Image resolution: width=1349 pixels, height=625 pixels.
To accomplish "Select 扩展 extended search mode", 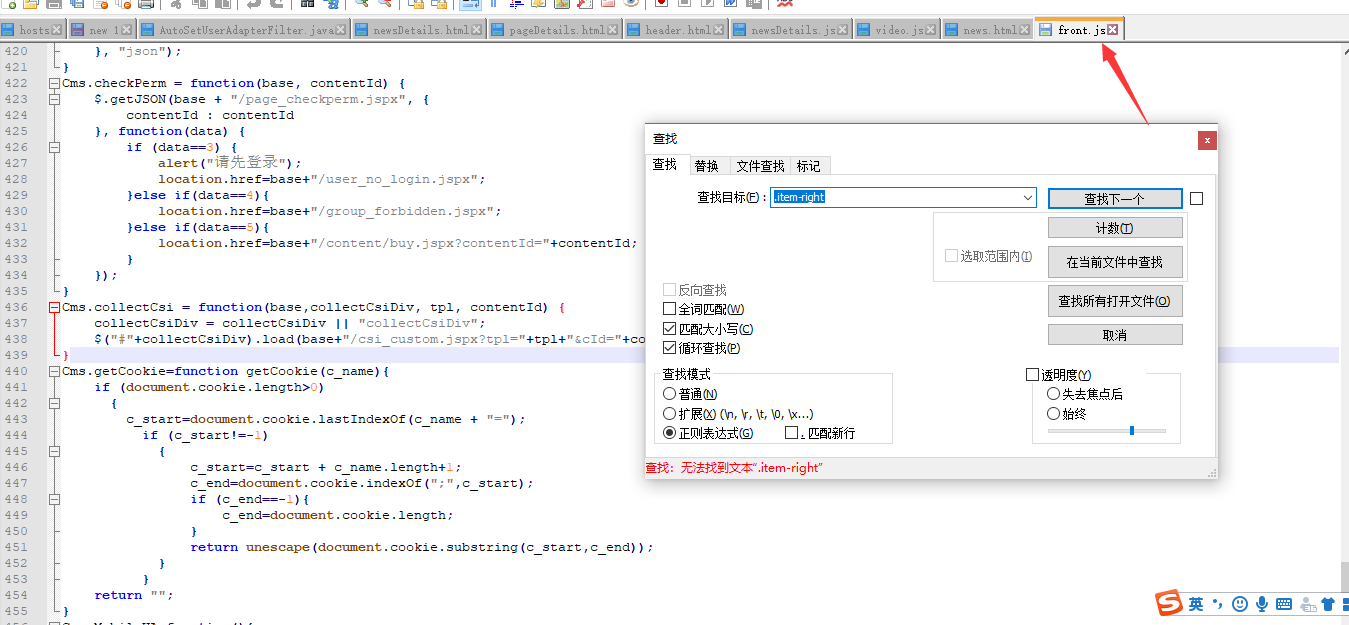I will 670,413.
